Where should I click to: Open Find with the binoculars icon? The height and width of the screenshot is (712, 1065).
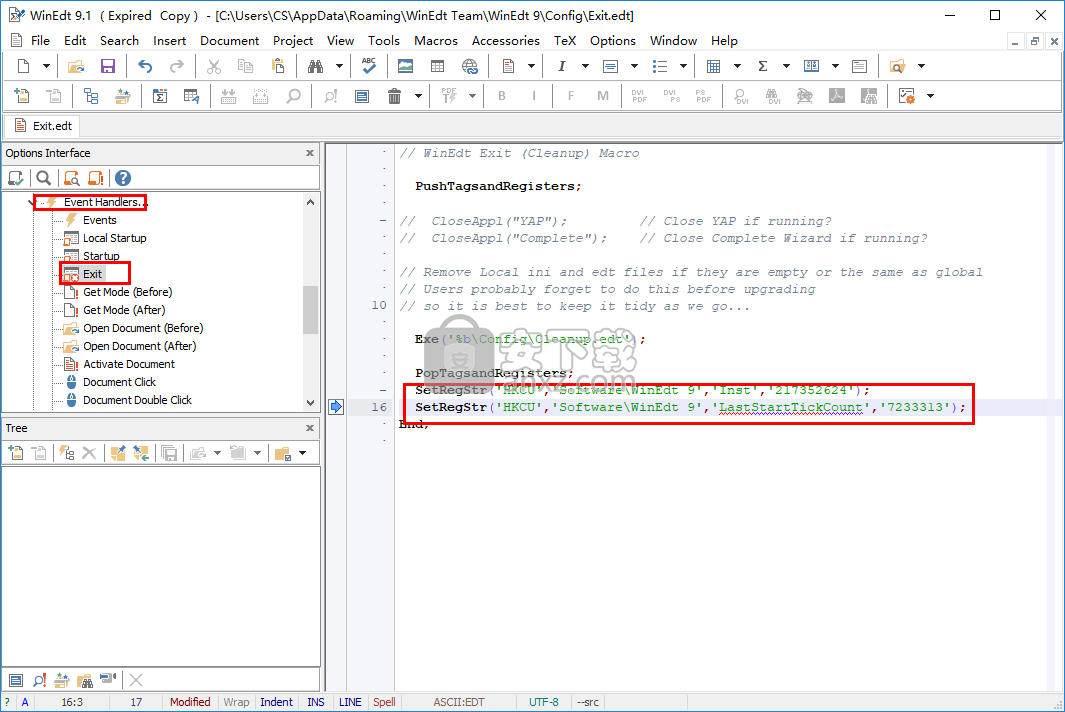coord(315,66)
